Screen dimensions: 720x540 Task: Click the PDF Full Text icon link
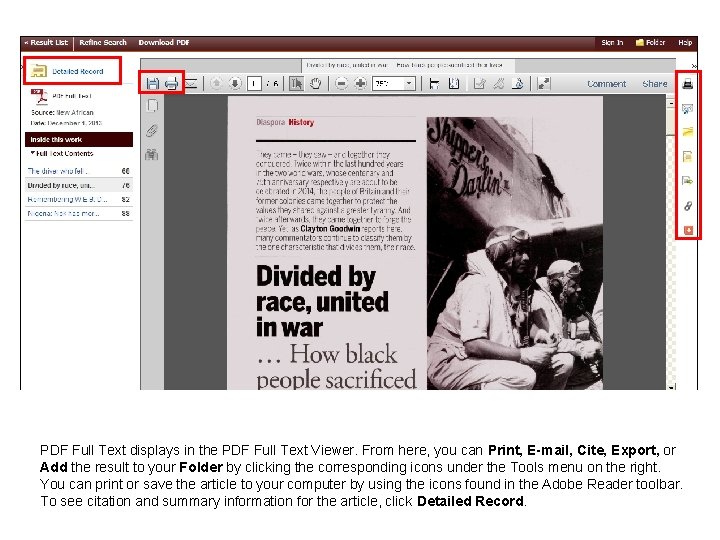[39, 96]
